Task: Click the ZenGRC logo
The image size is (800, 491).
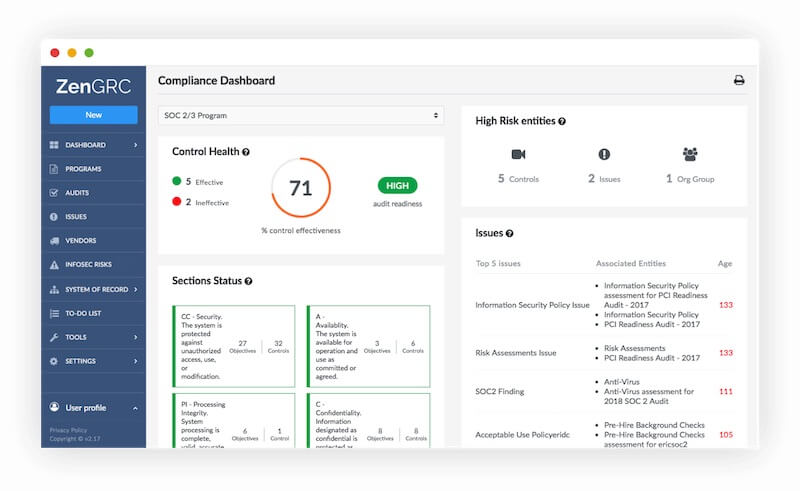Action: [x=93, y=86]
